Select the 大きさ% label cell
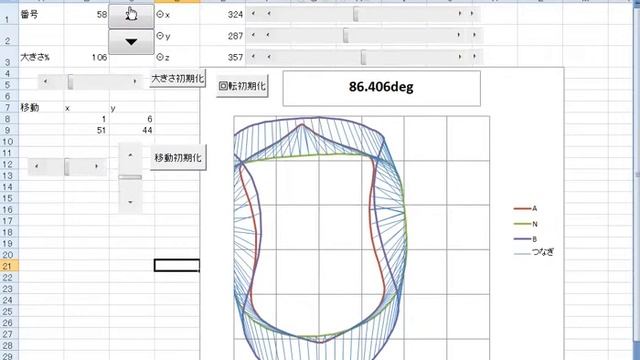 (41, 57)
